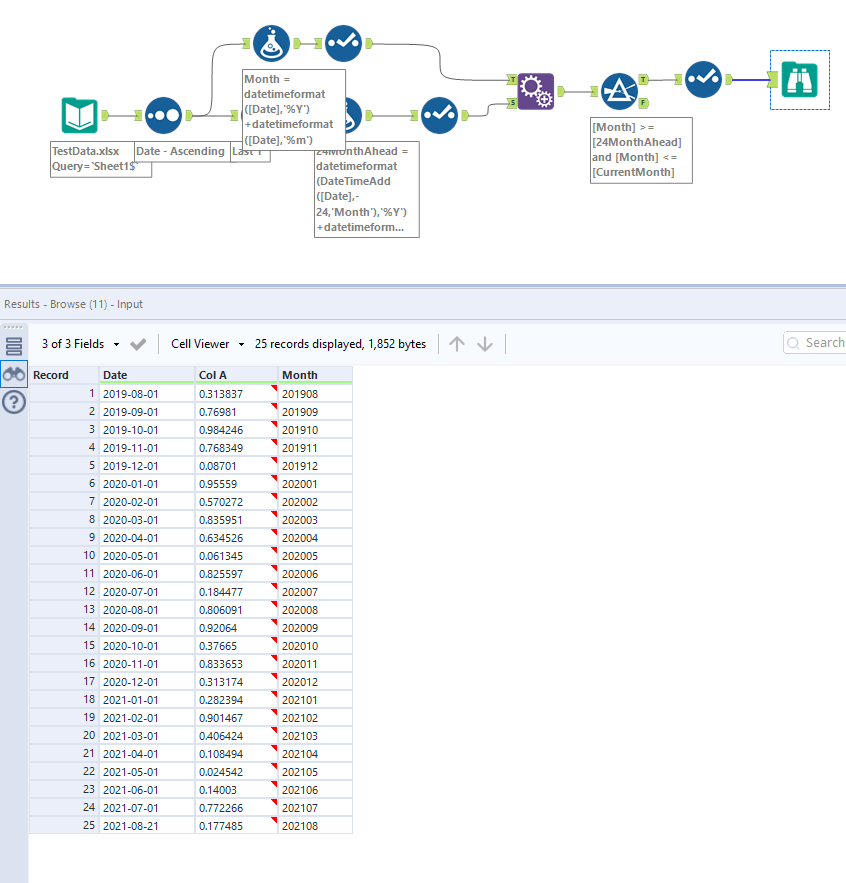Select Col A cell 0.833653

(237, 664)
